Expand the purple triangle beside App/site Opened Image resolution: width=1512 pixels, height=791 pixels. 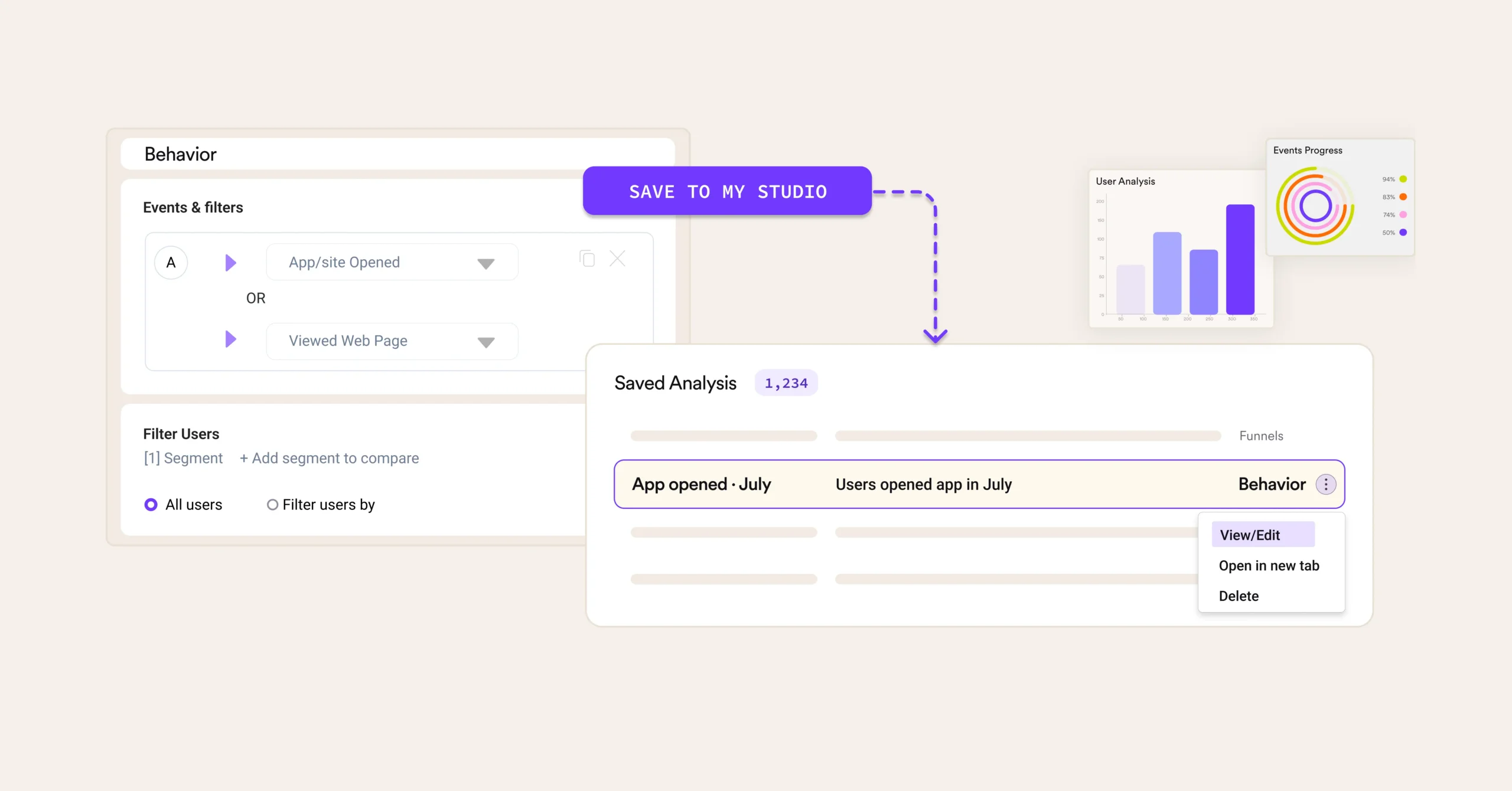[x=230, y=263]
